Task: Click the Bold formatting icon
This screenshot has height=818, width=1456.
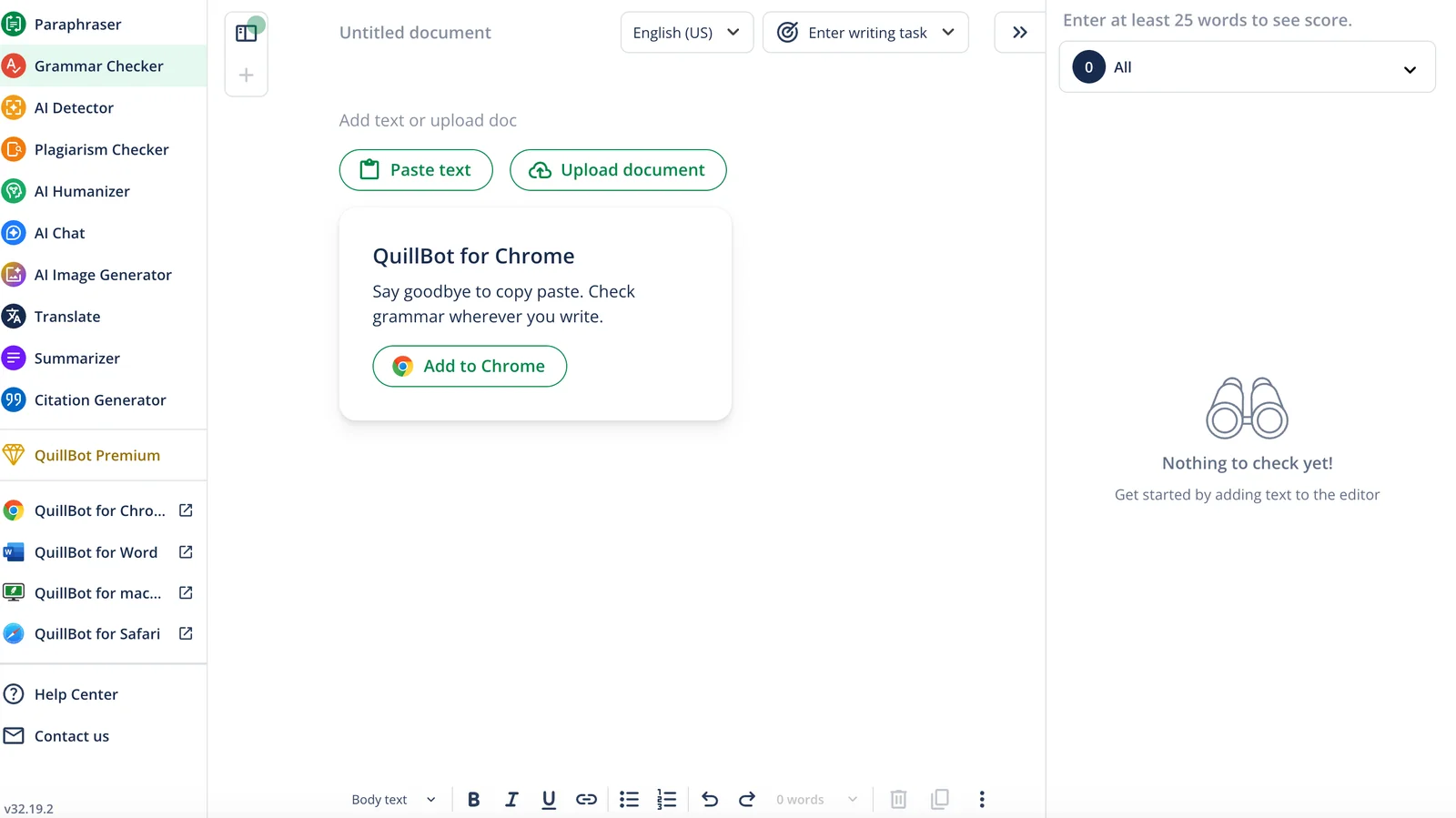Action: coord(473,799)
